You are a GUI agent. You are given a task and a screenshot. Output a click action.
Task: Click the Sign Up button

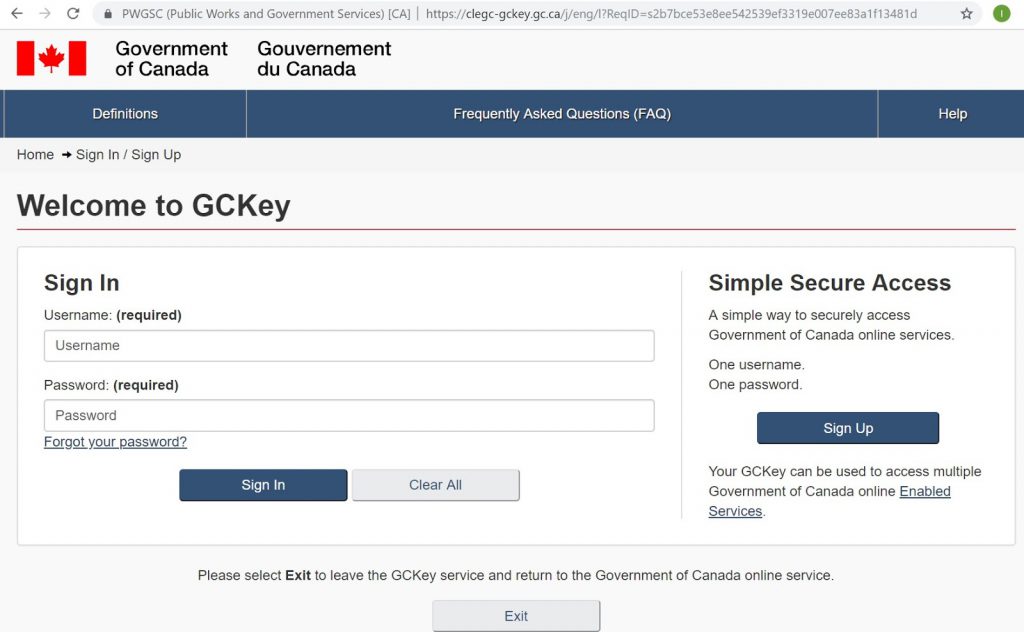848,428
